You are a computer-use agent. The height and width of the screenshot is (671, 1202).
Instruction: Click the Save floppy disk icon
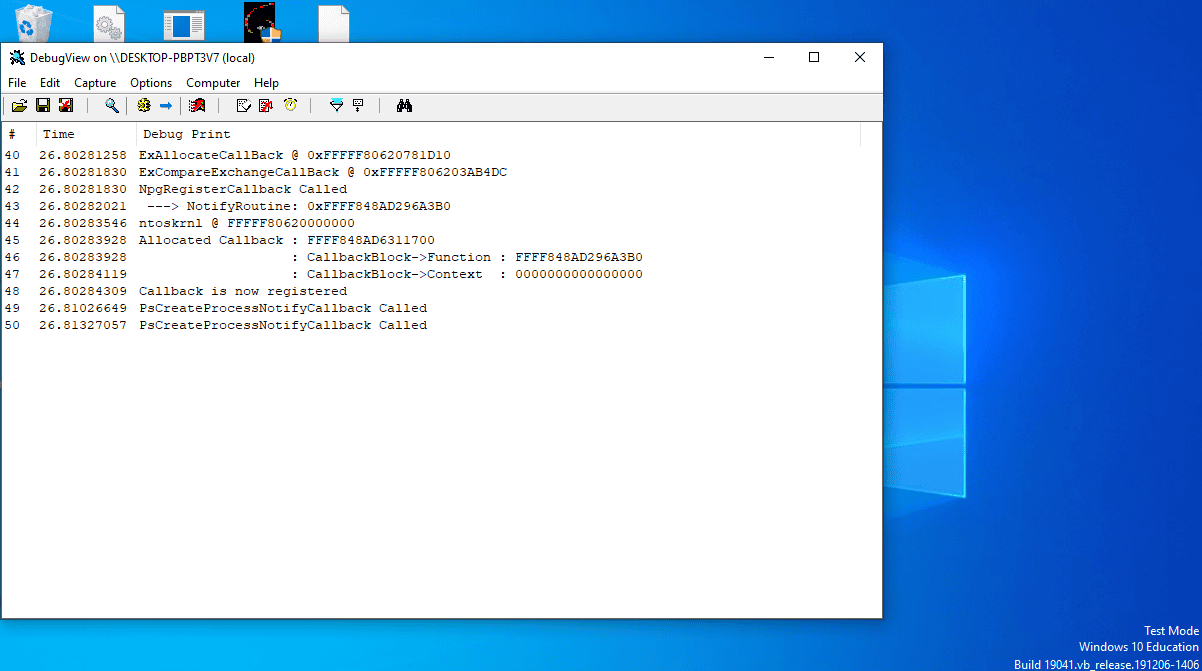pos(43,106)
